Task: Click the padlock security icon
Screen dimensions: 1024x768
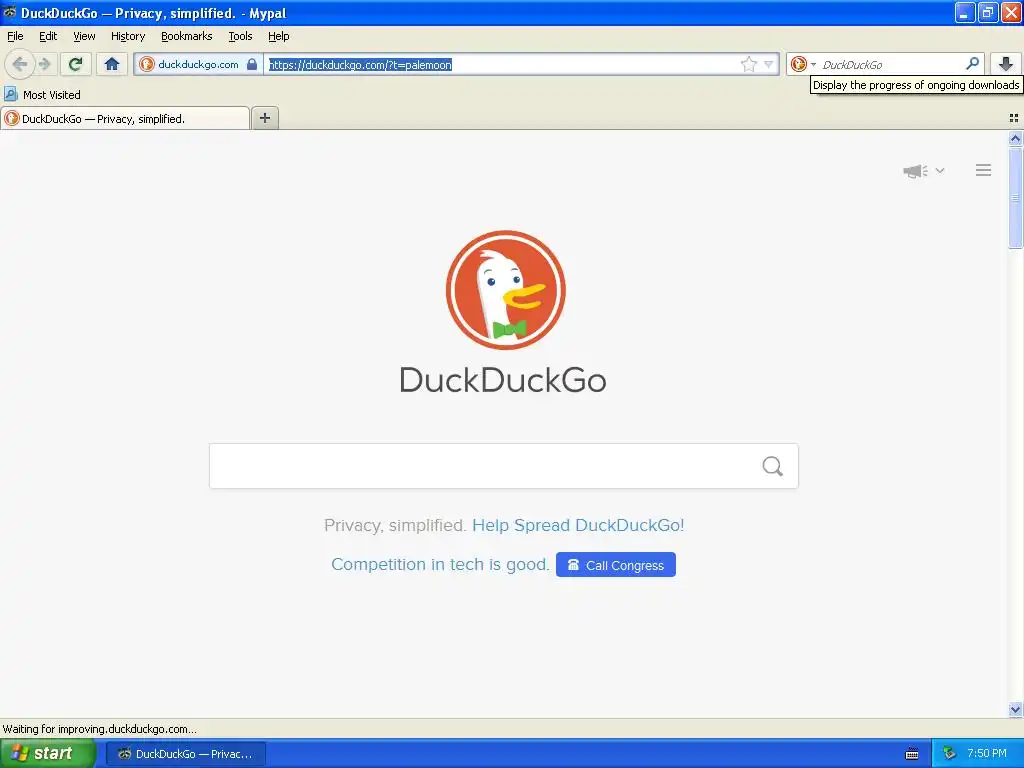Action: [x=252, y=64]
